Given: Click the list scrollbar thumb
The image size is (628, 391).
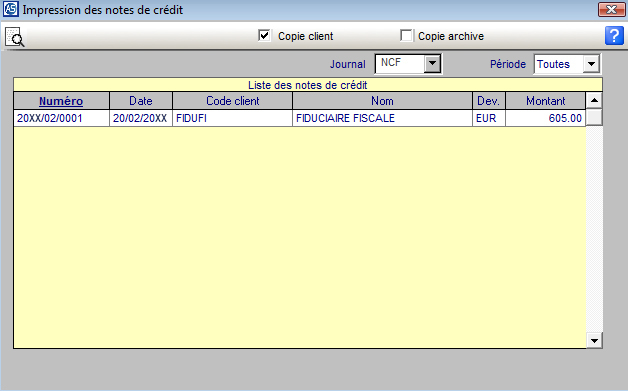Looking at the screenshot, I should tap(594, 117).
